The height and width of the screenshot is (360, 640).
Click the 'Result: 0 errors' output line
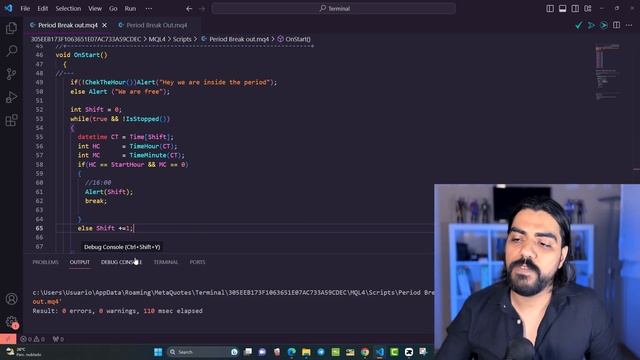point(118,311)
